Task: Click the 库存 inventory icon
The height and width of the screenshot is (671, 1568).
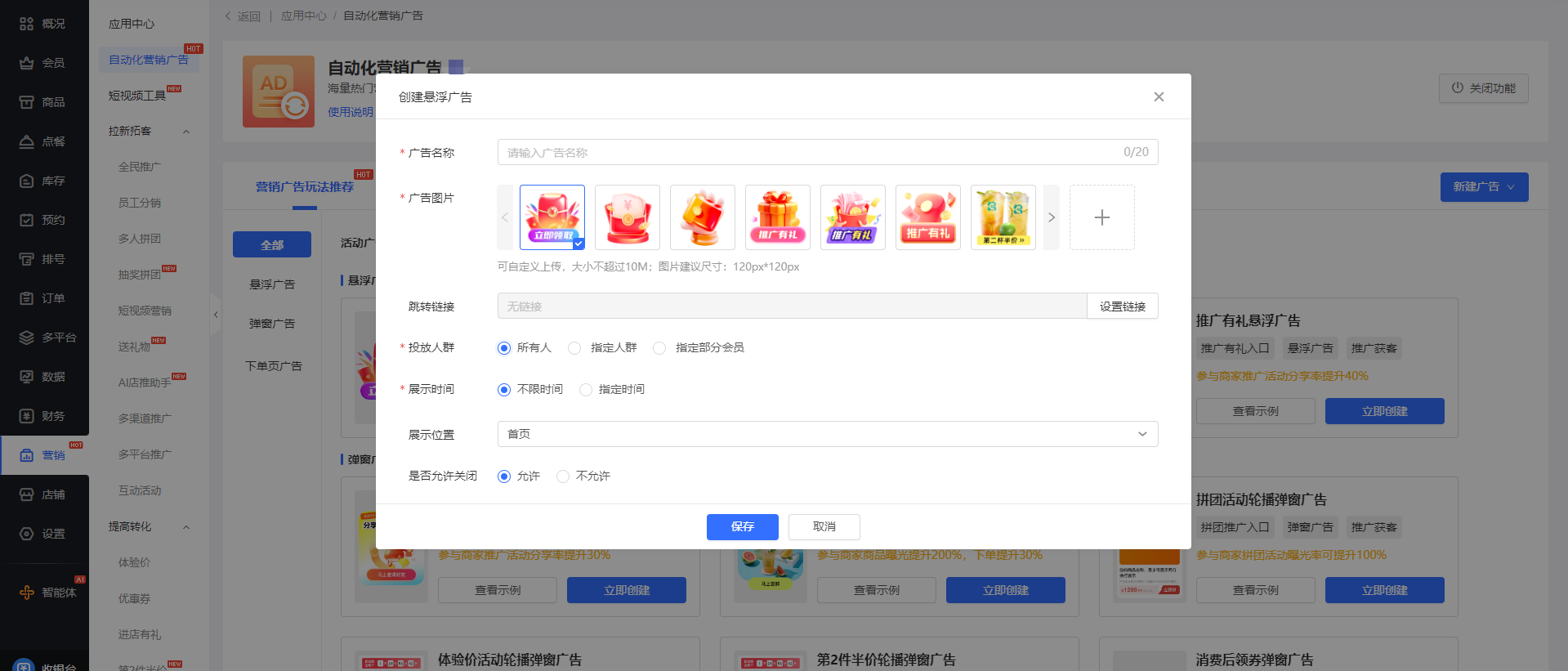Action: [26, 181]
